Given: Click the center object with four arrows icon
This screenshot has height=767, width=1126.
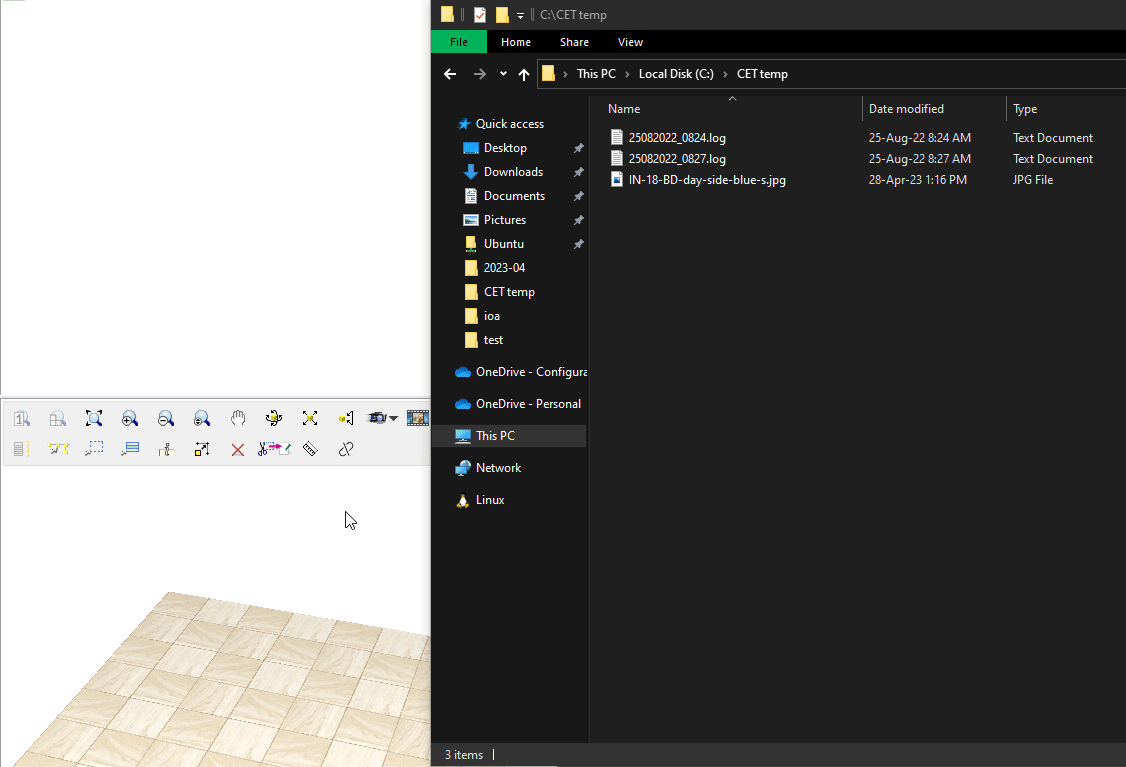Looking at the screenshot, I should click(310, 418).
